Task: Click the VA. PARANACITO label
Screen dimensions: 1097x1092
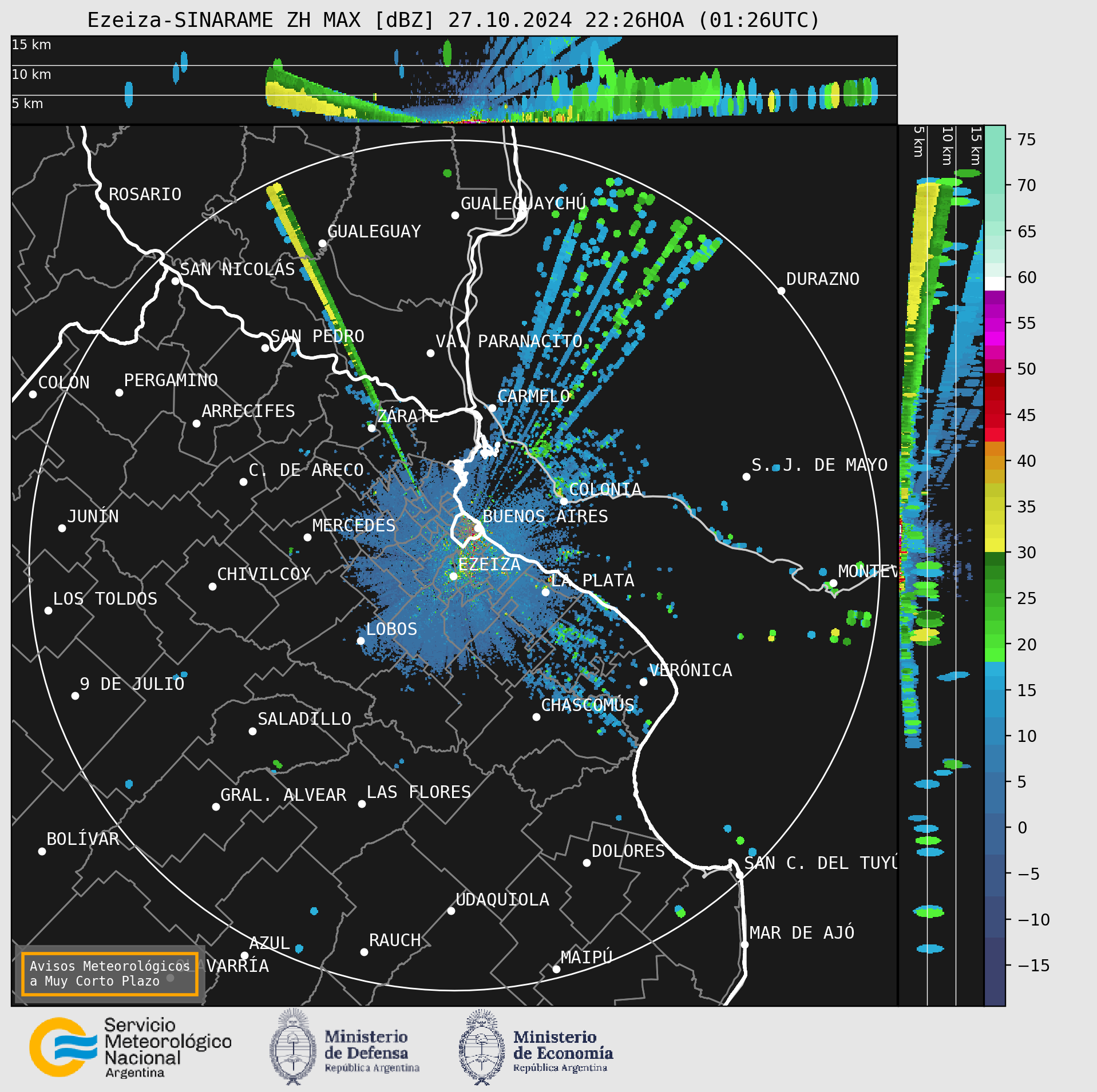Action: point(509,342)
